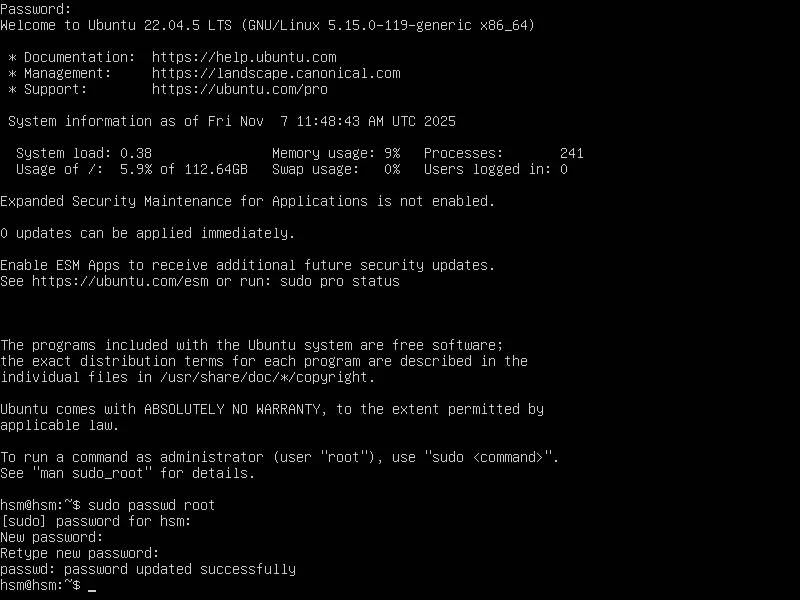Click the 'Swap usage: 0%' reading

click(x=336, y=169)
